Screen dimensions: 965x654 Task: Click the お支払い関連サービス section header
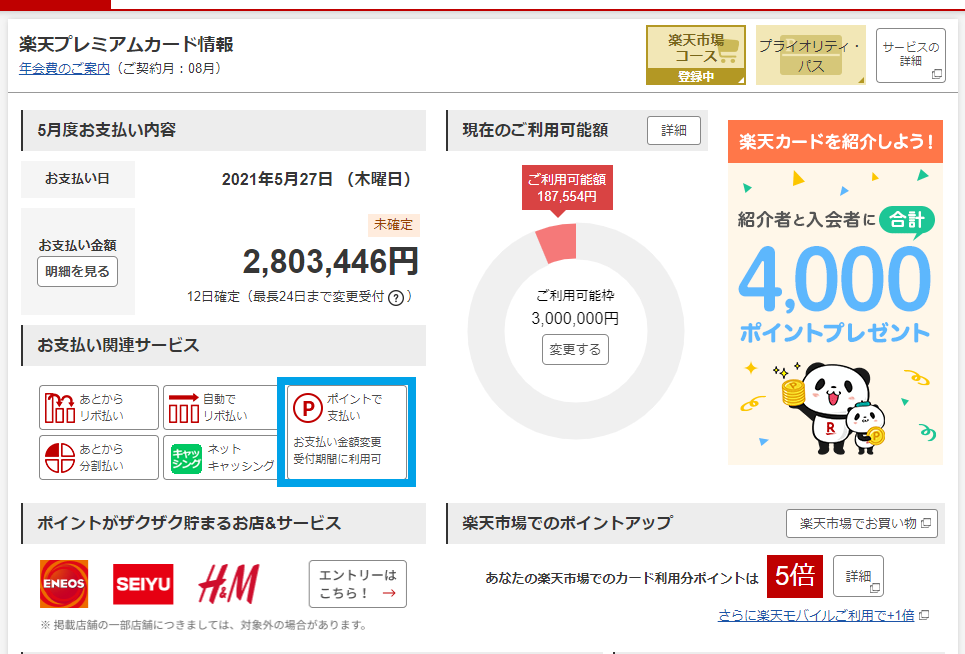[x=223, y=345]
